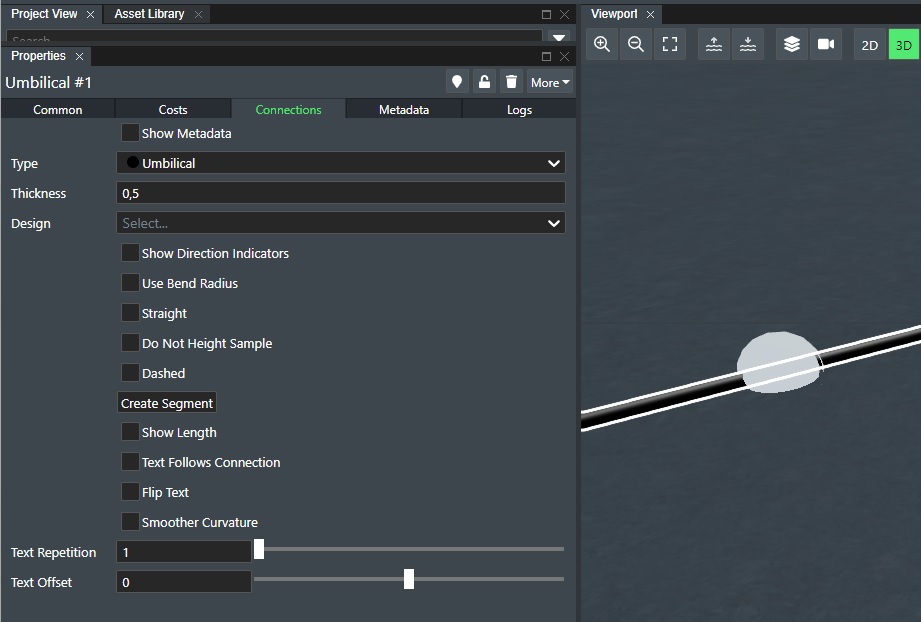Click the Create Segment button

(167, 403)
